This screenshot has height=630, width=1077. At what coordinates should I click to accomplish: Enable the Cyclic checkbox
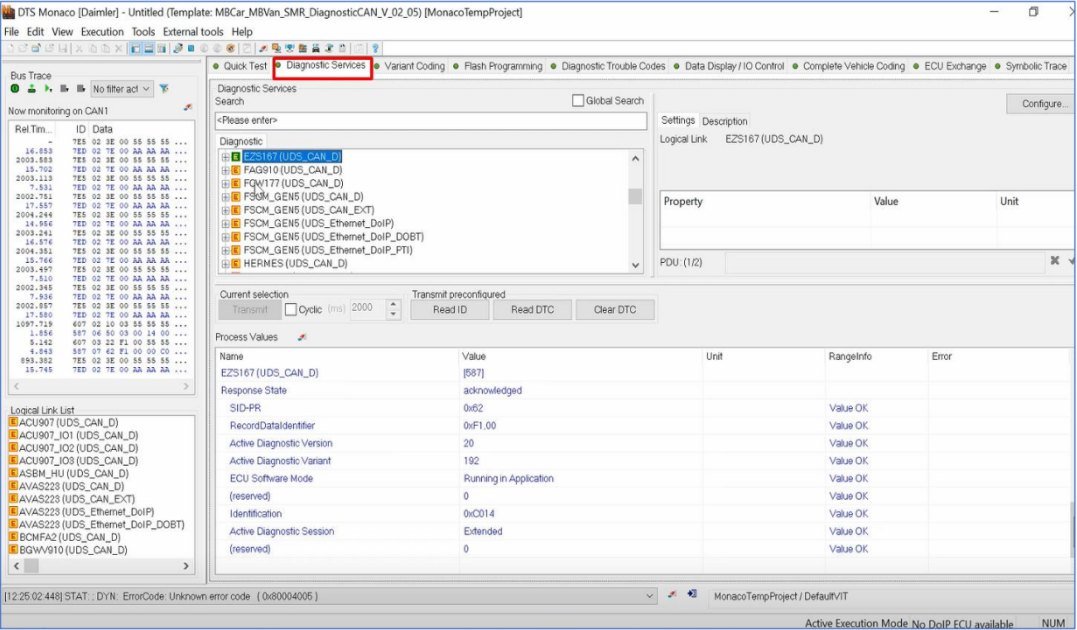[x=291, y=310]
